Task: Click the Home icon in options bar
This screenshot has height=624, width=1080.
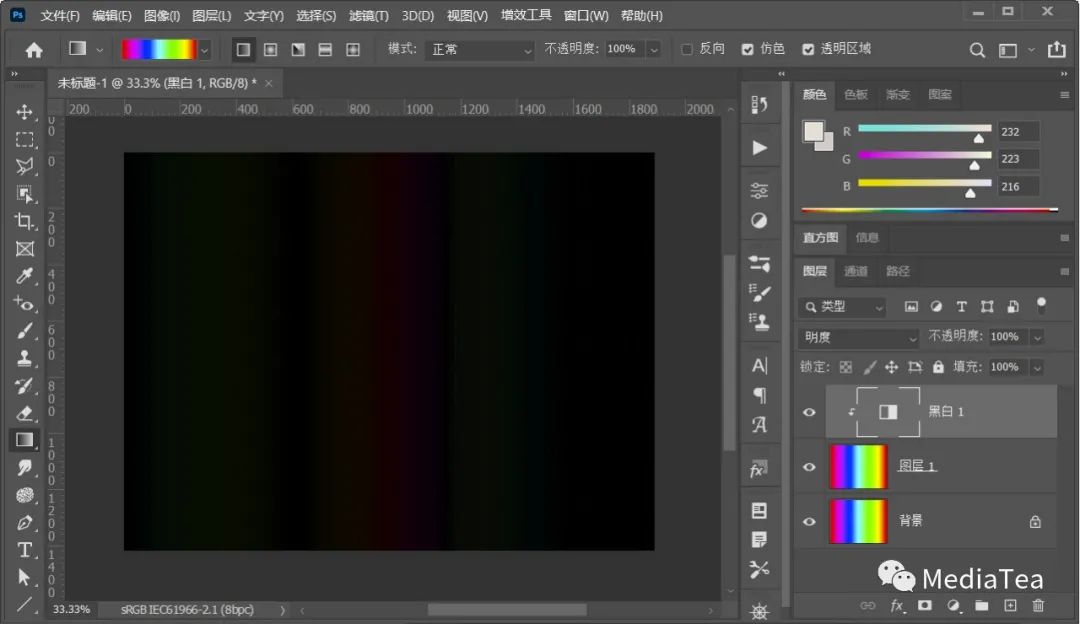Action: point(34,50)
